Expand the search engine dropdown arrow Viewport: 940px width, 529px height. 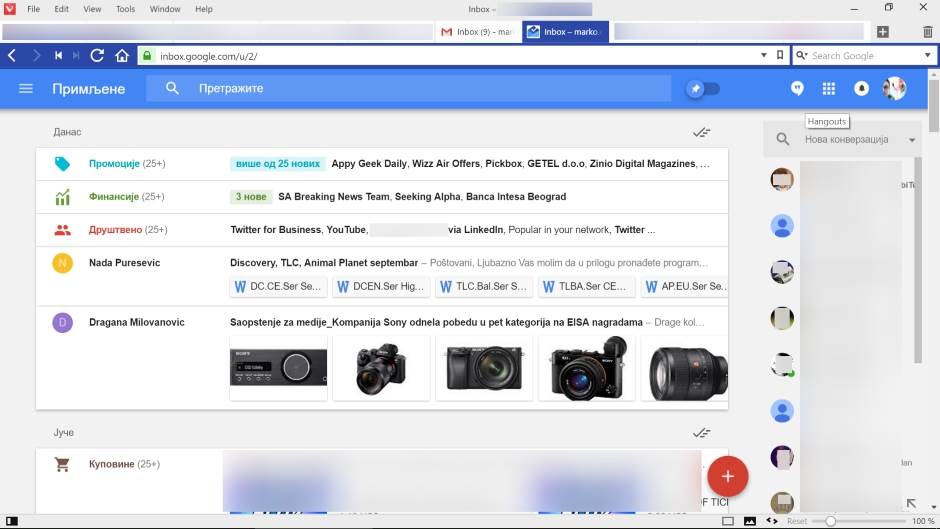(927, 56)
